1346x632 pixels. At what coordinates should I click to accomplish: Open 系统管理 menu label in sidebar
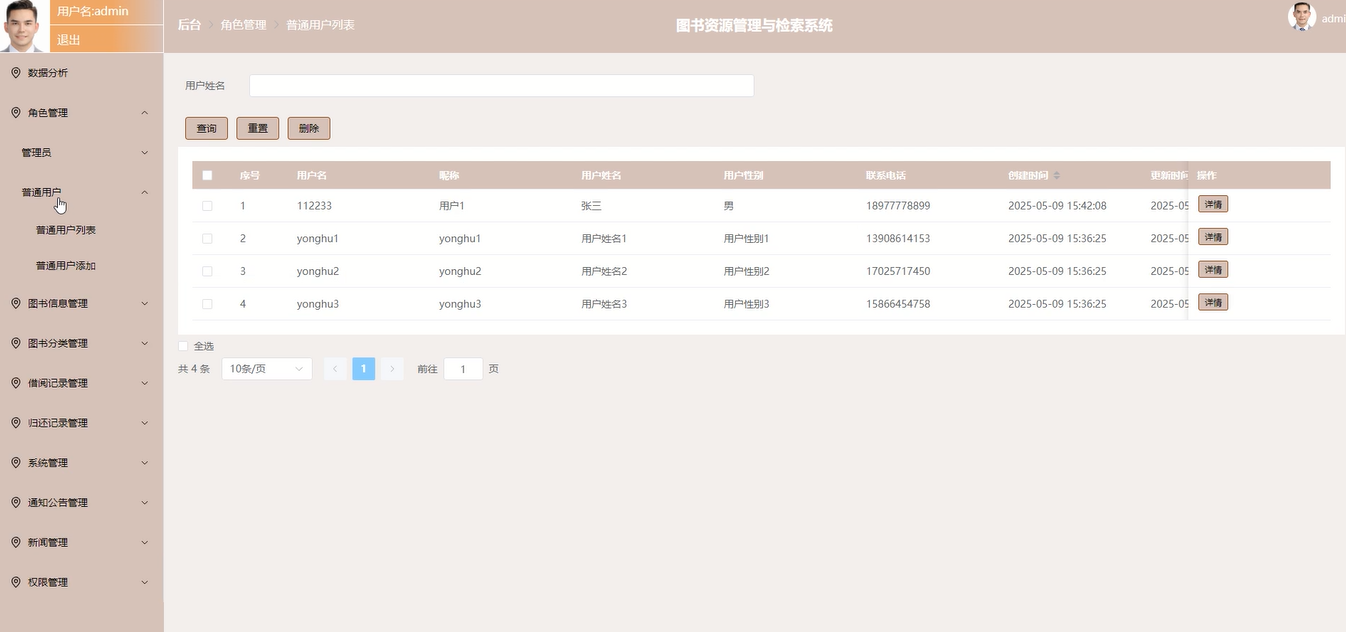48,463
